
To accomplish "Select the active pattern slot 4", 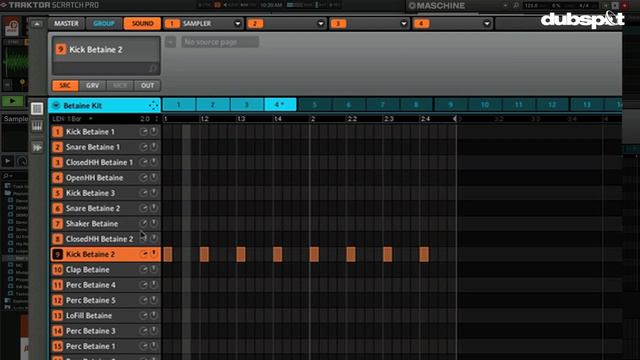I will (x=280, y=105).
